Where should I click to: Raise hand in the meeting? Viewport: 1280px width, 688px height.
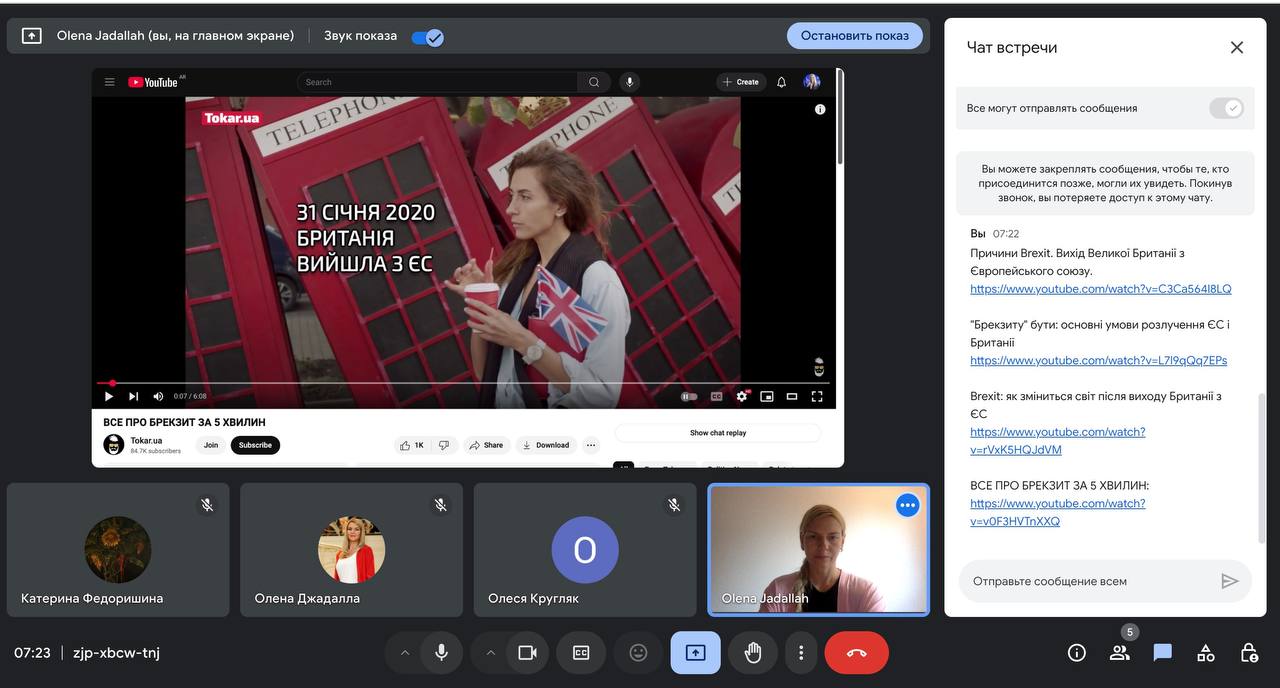753,653
